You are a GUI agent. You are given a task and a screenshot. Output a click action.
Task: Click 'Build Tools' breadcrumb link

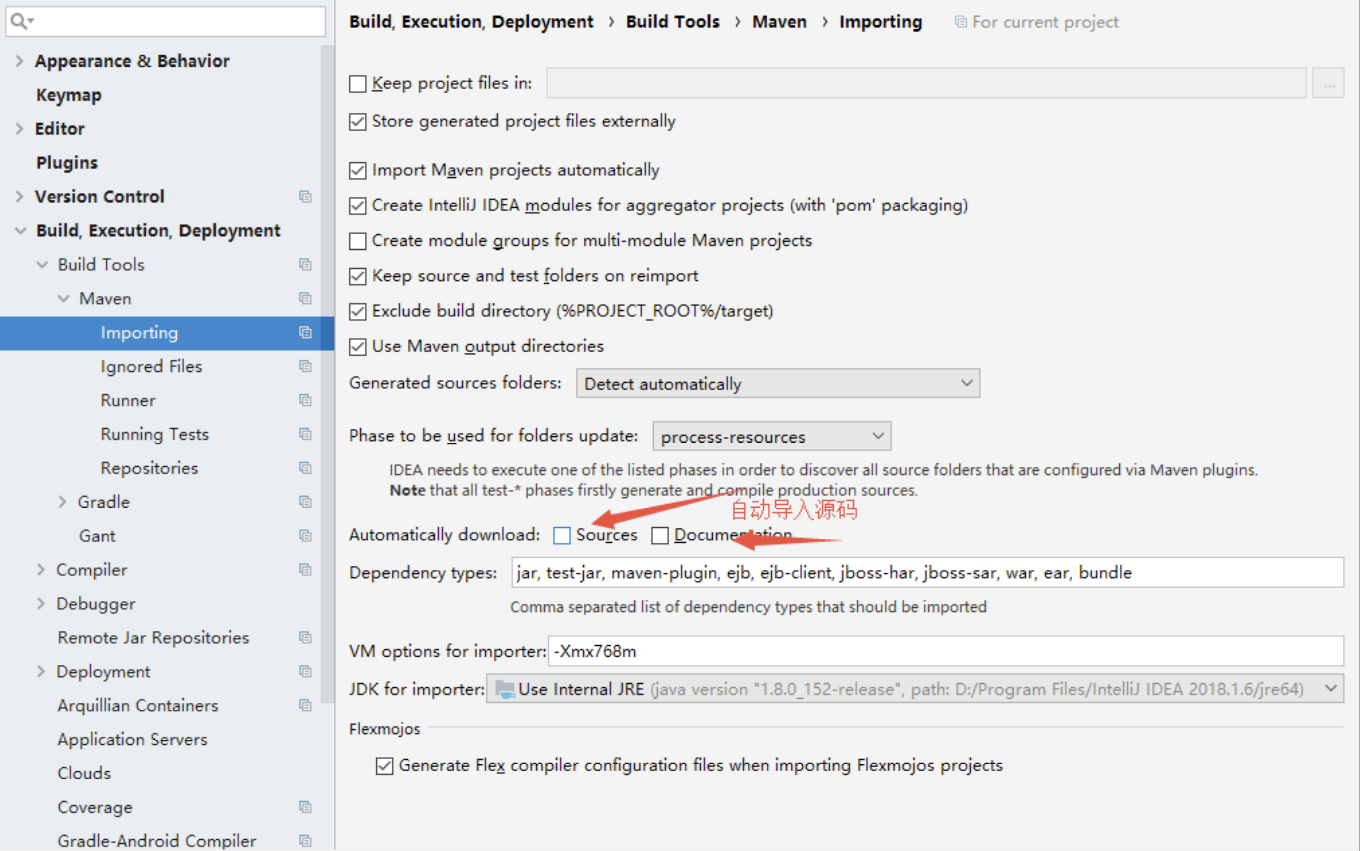673,22
